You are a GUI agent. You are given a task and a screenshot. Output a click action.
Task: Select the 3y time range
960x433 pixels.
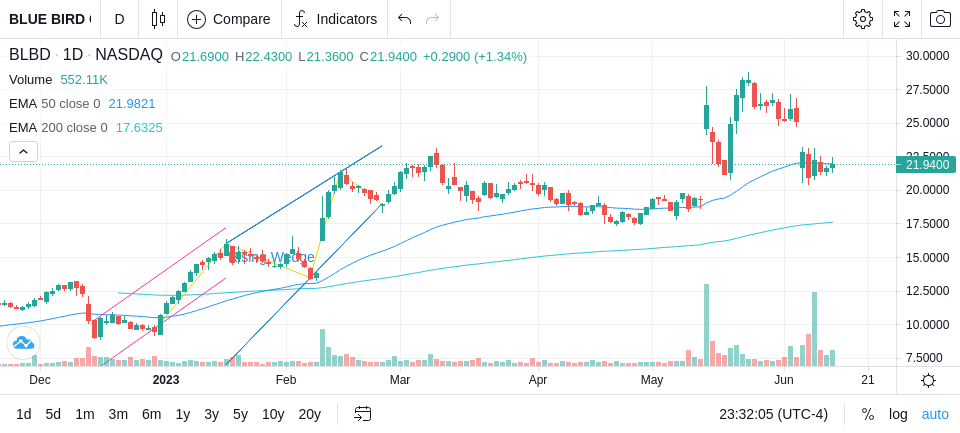click(x=211, y=415)
